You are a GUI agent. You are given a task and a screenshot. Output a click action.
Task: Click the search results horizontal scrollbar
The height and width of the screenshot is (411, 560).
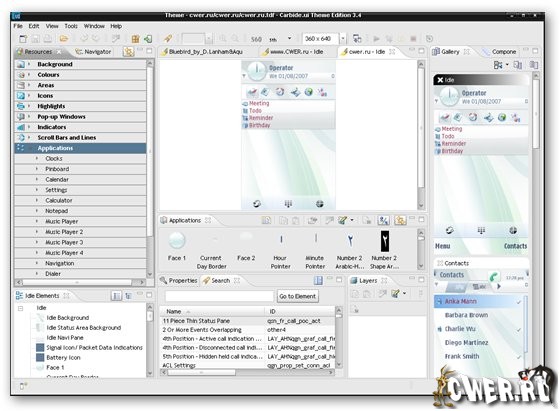point(248,372)
